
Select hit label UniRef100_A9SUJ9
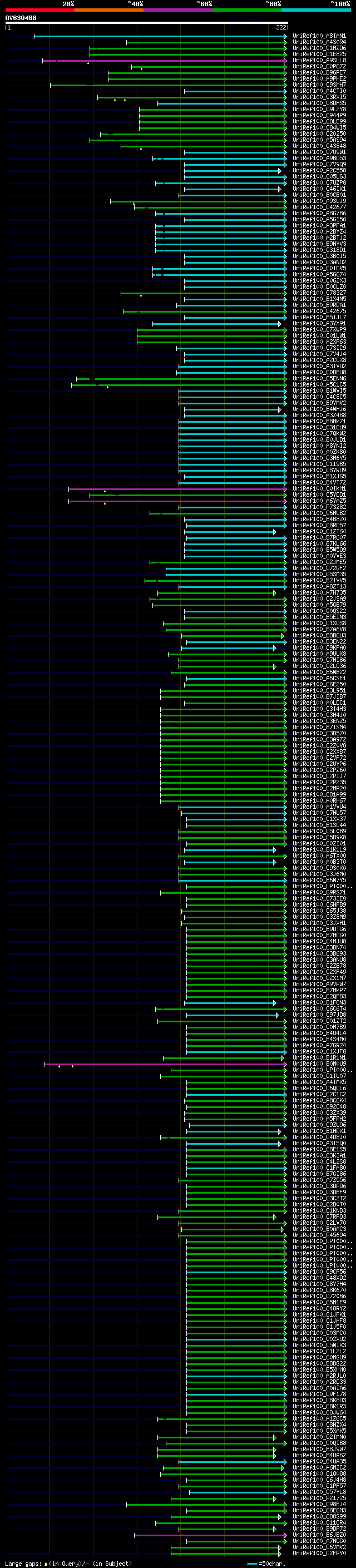[x=319, y=201]
